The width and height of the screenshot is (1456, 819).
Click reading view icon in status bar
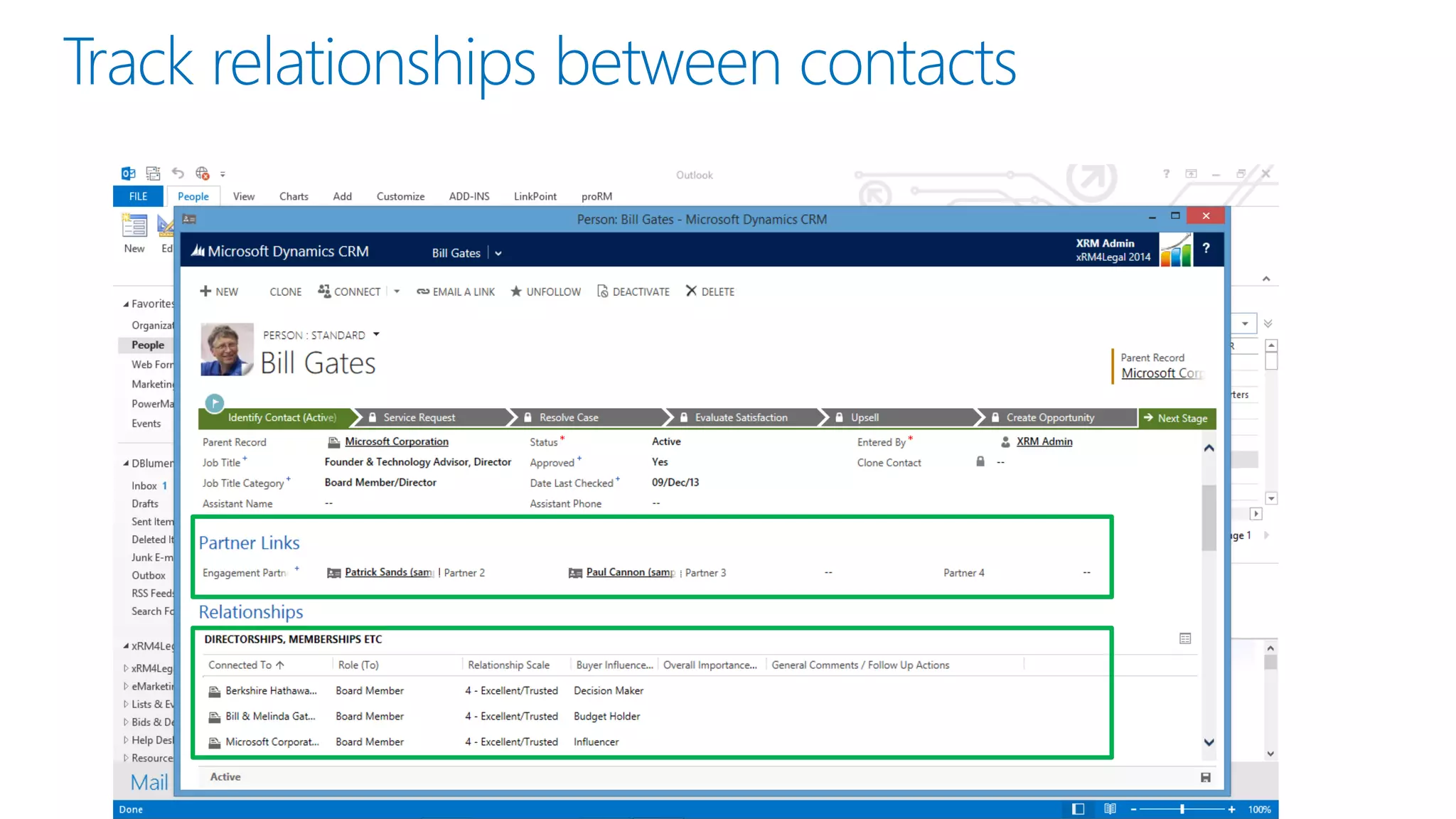click(1110, 809)
